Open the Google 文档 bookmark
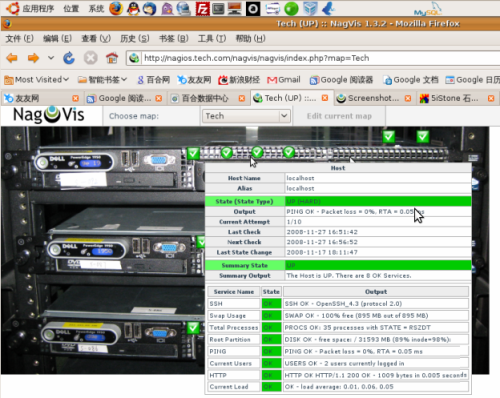The height and width of the screenshot is (398, 500). coord(411,80)
